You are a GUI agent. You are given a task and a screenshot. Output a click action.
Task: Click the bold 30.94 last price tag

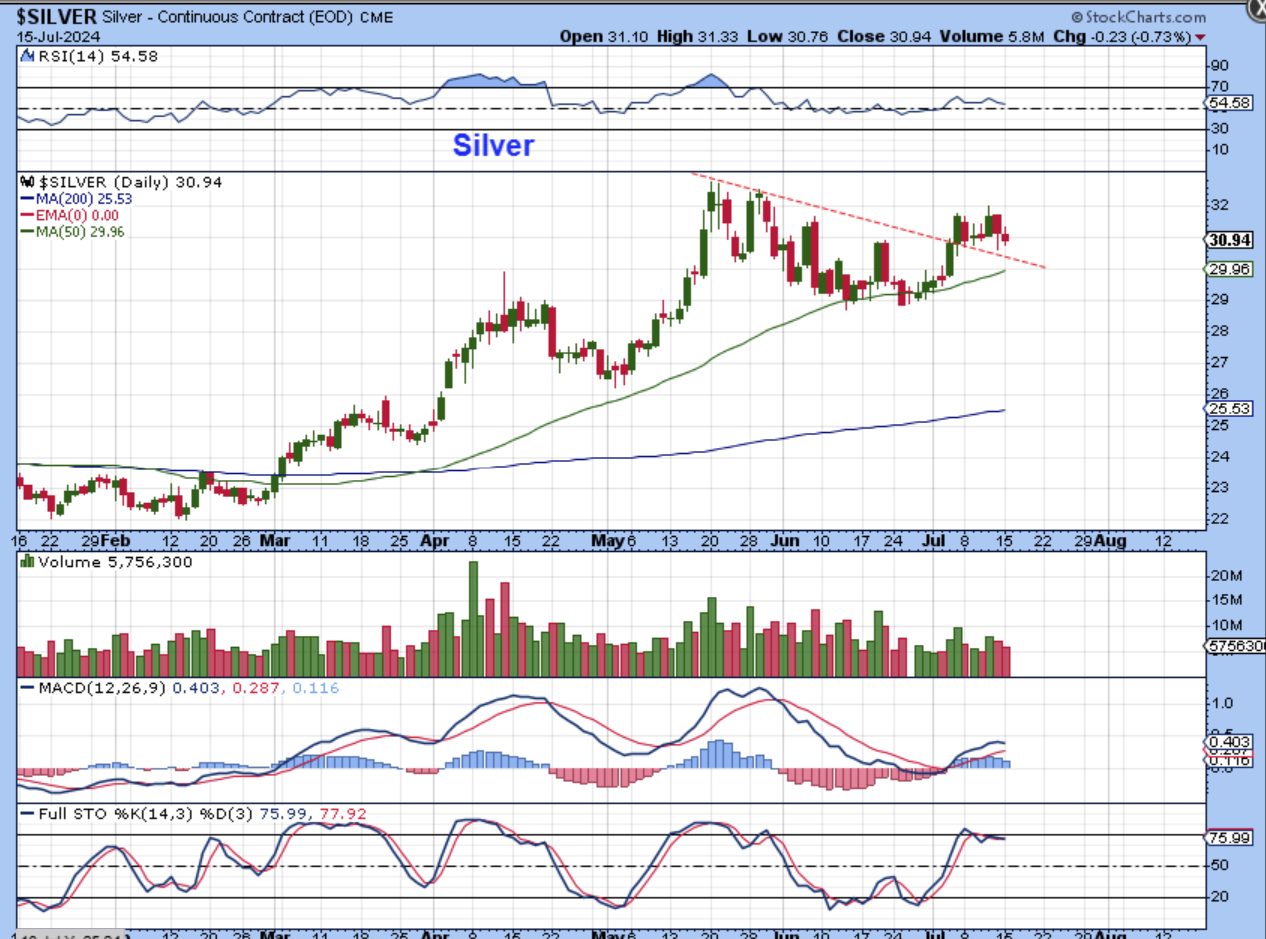pos(1231,240)
